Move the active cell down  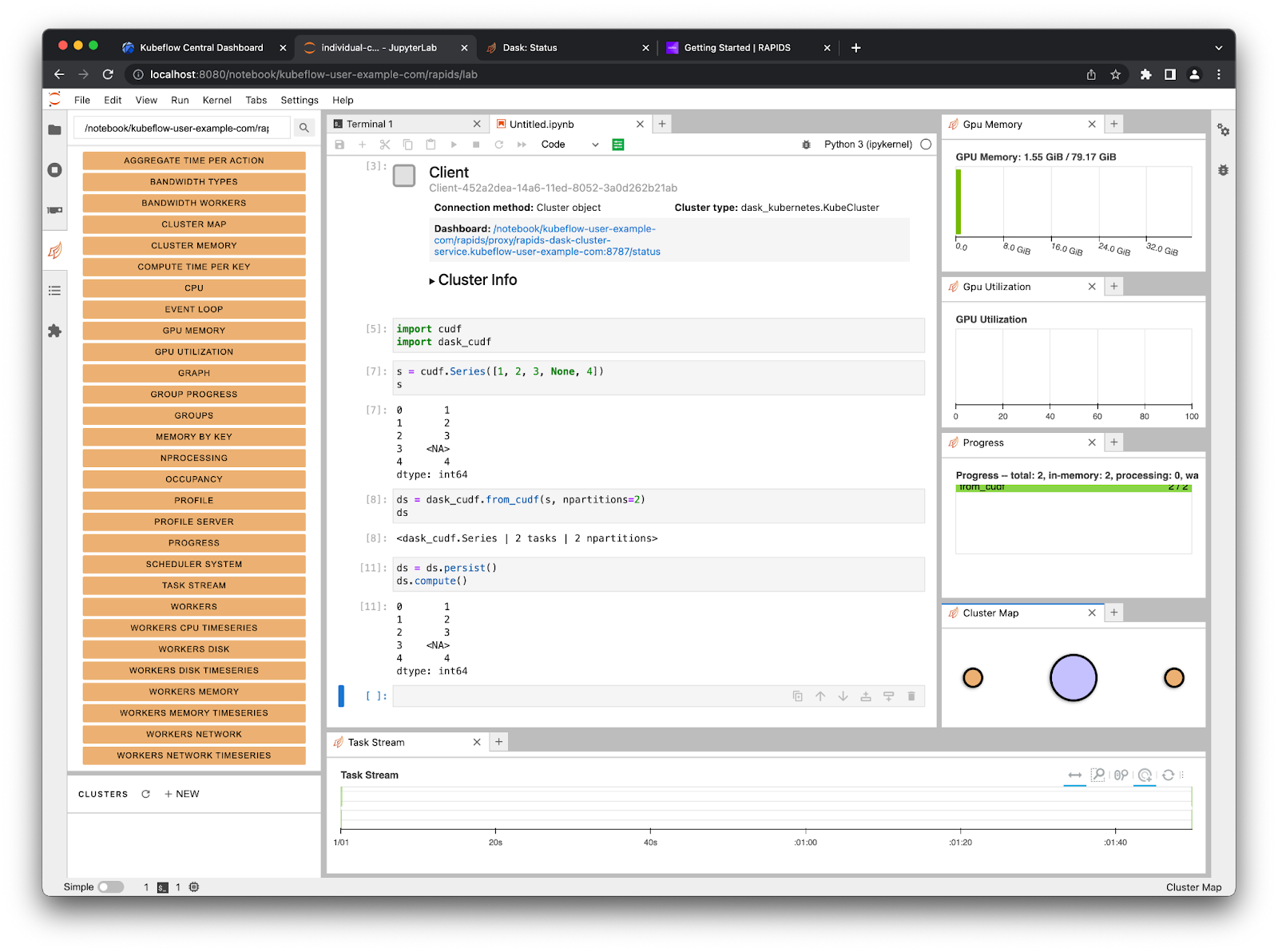coord(843,696)
